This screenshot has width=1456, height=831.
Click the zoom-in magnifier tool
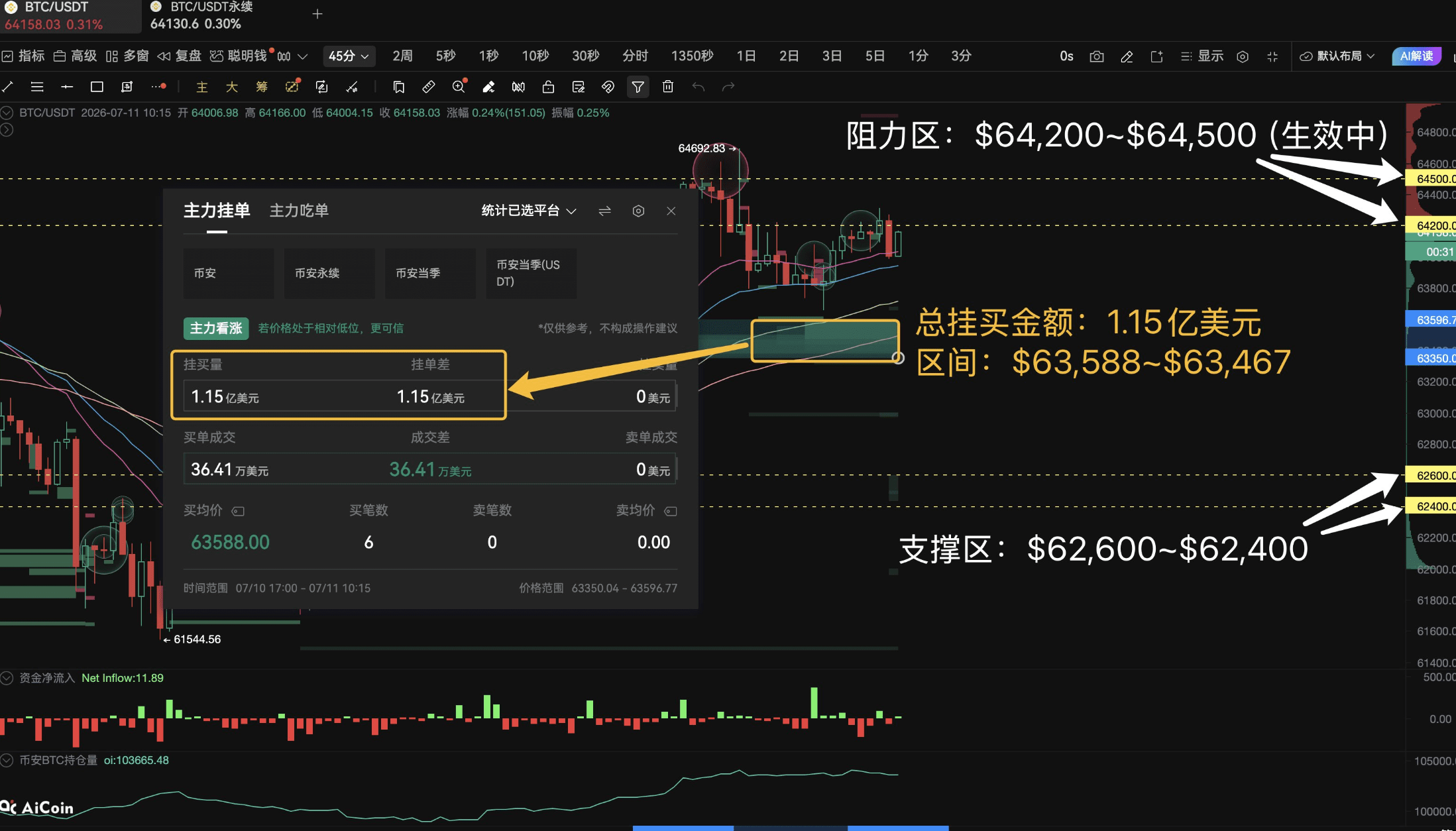coord(459,86)
